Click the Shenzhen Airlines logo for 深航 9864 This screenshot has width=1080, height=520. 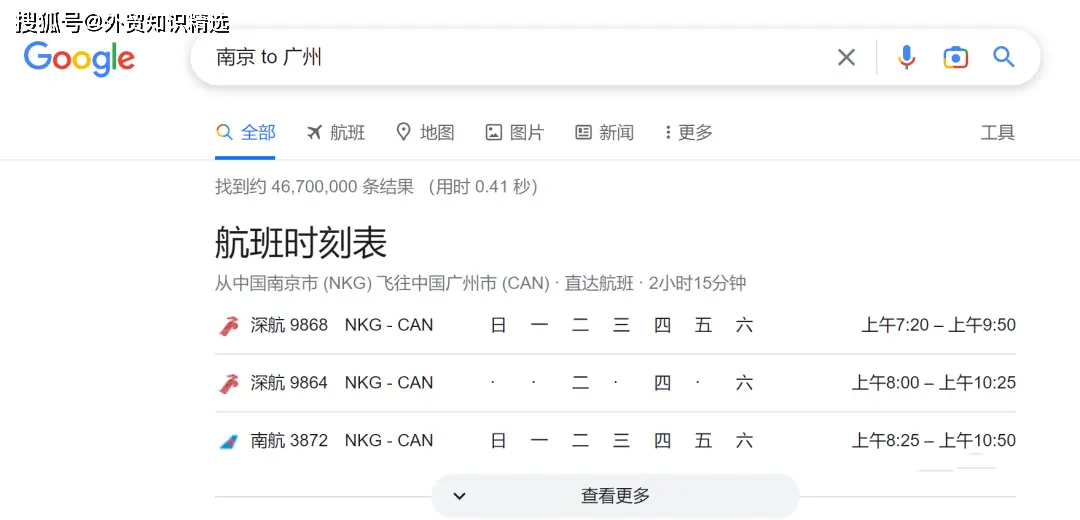coord(229,383)
